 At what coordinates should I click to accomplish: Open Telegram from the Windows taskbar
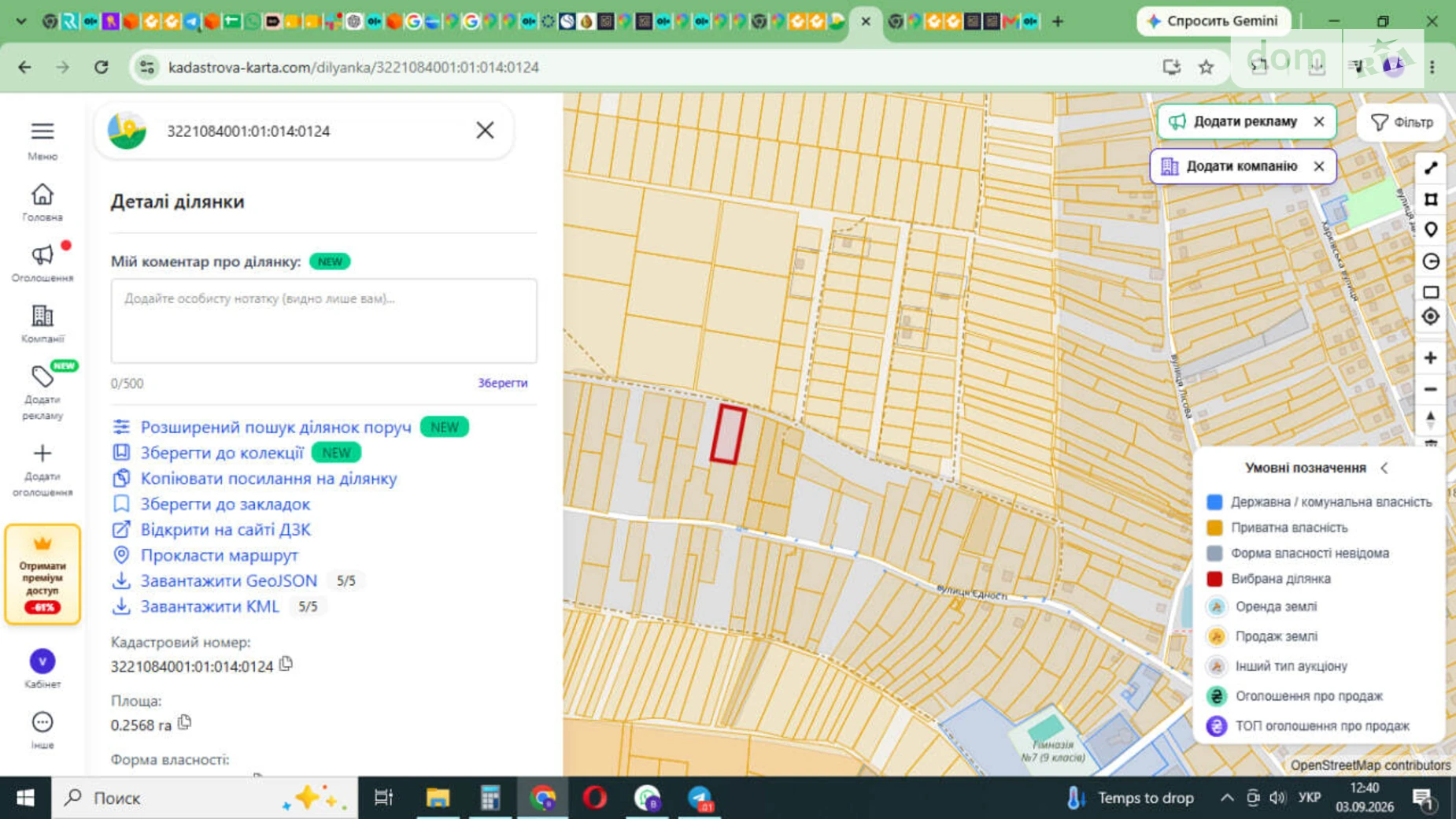[699, 798]
